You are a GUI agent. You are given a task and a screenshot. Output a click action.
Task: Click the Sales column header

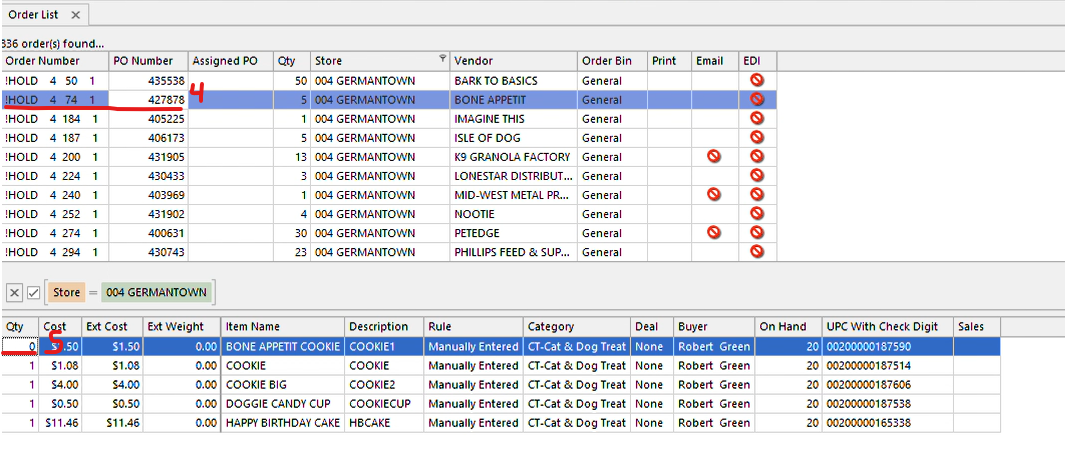click(977, 327)
